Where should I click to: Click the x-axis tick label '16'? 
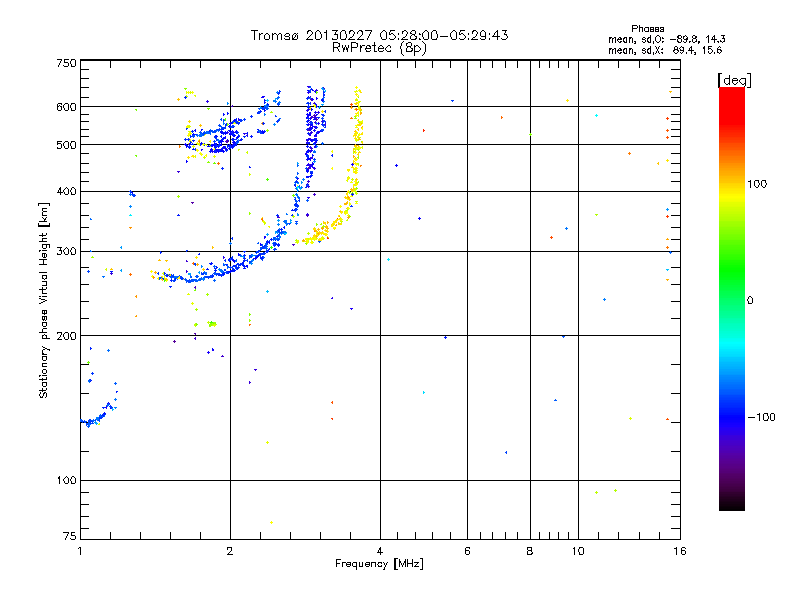point(680,551)
